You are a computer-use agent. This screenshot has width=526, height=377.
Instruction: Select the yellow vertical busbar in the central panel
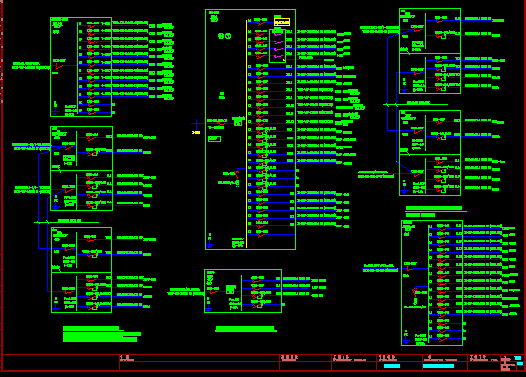point(247,134)
